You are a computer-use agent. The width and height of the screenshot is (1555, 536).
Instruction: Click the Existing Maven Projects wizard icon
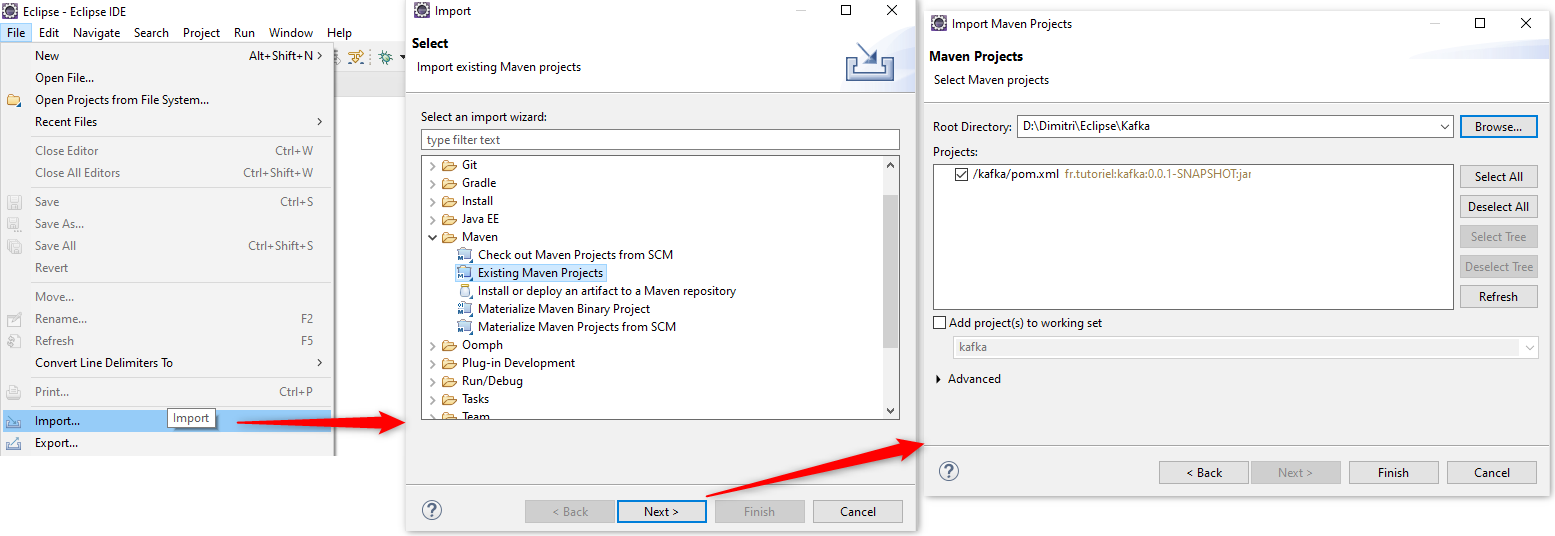(x=464, y=273)
